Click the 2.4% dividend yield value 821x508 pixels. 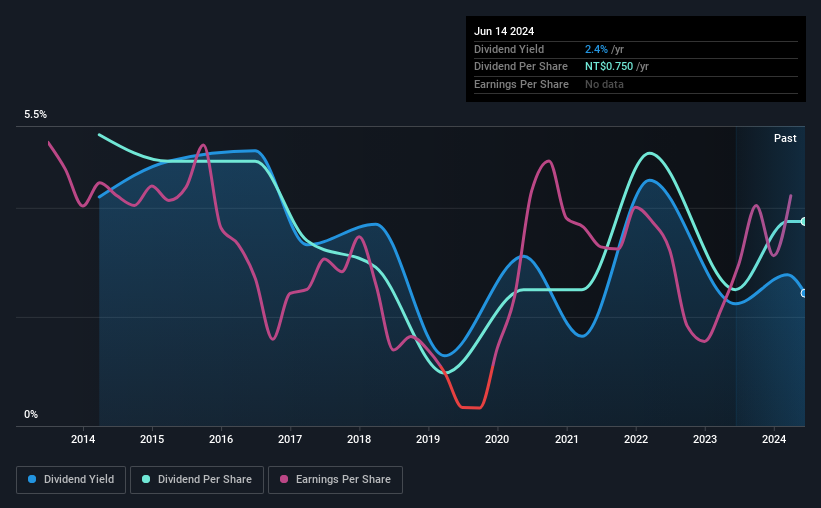pyautogui.click(x=596, y=49)
